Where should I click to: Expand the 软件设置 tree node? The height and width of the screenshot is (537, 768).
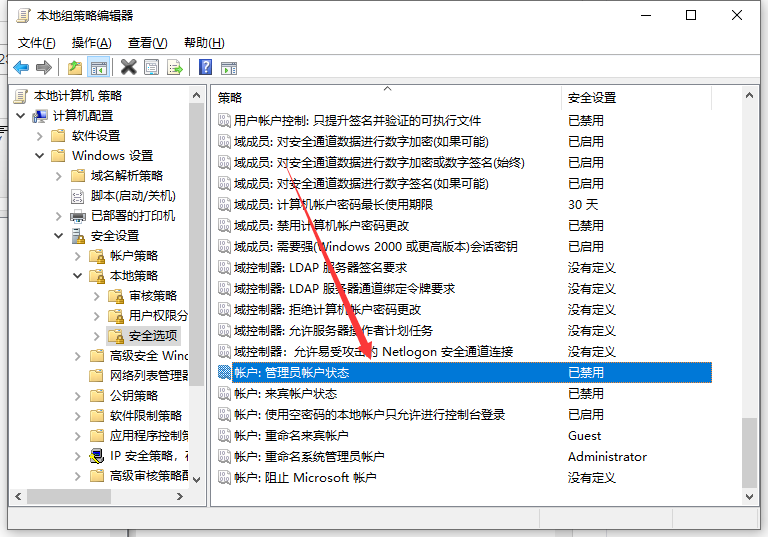[x=40, y=136]
